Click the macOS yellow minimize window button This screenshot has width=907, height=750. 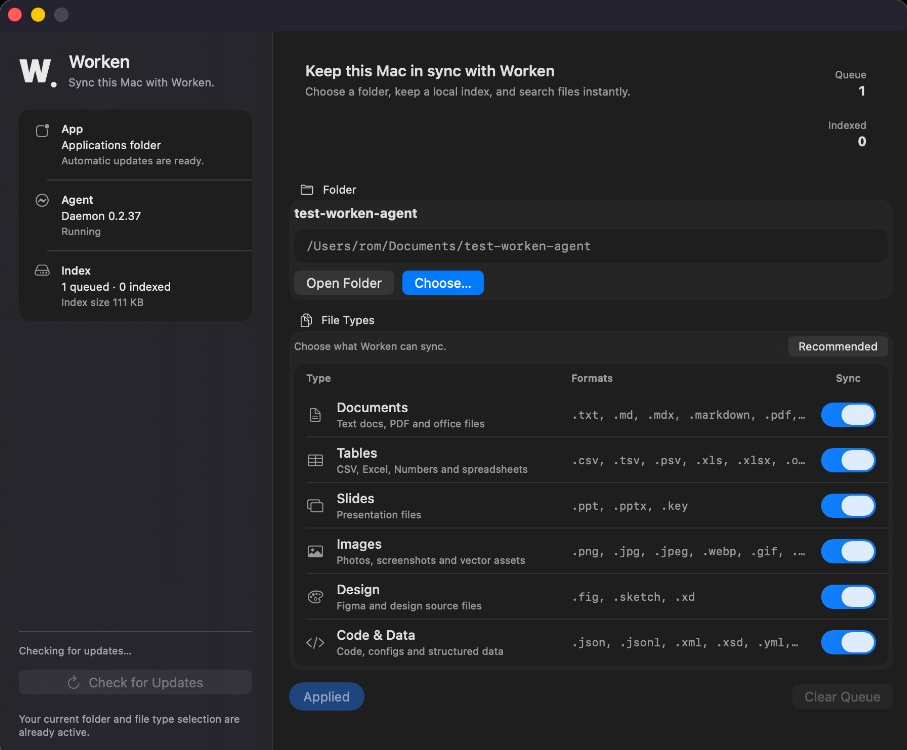pos(38,14)
